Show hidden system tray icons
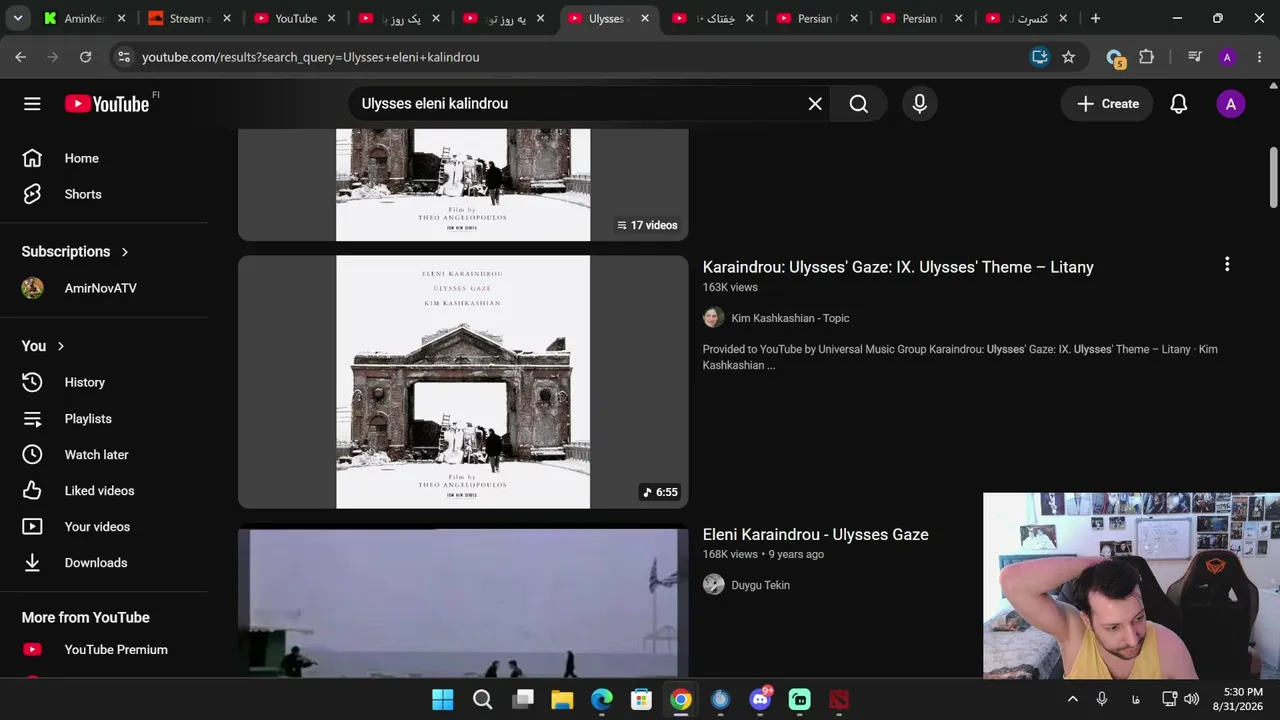Screen dimensions: 1280x720 coord(1072,699)
